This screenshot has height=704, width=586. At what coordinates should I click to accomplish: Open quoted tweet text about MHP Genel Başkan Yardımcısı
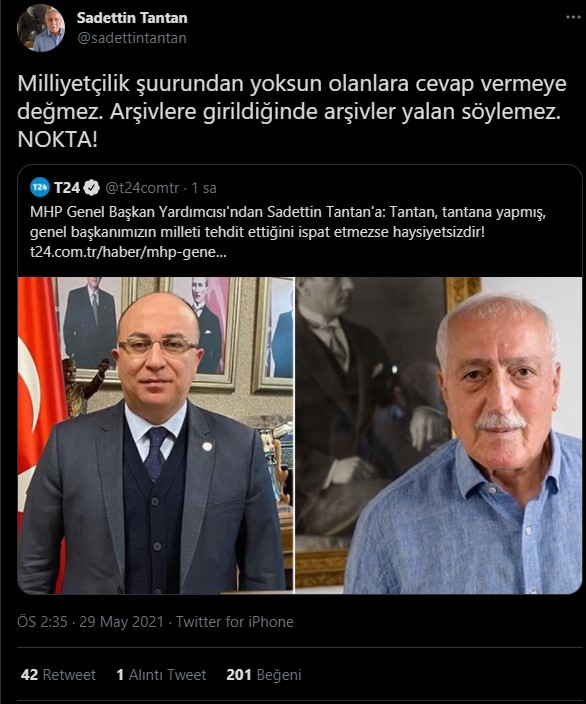tap(287, 222)
